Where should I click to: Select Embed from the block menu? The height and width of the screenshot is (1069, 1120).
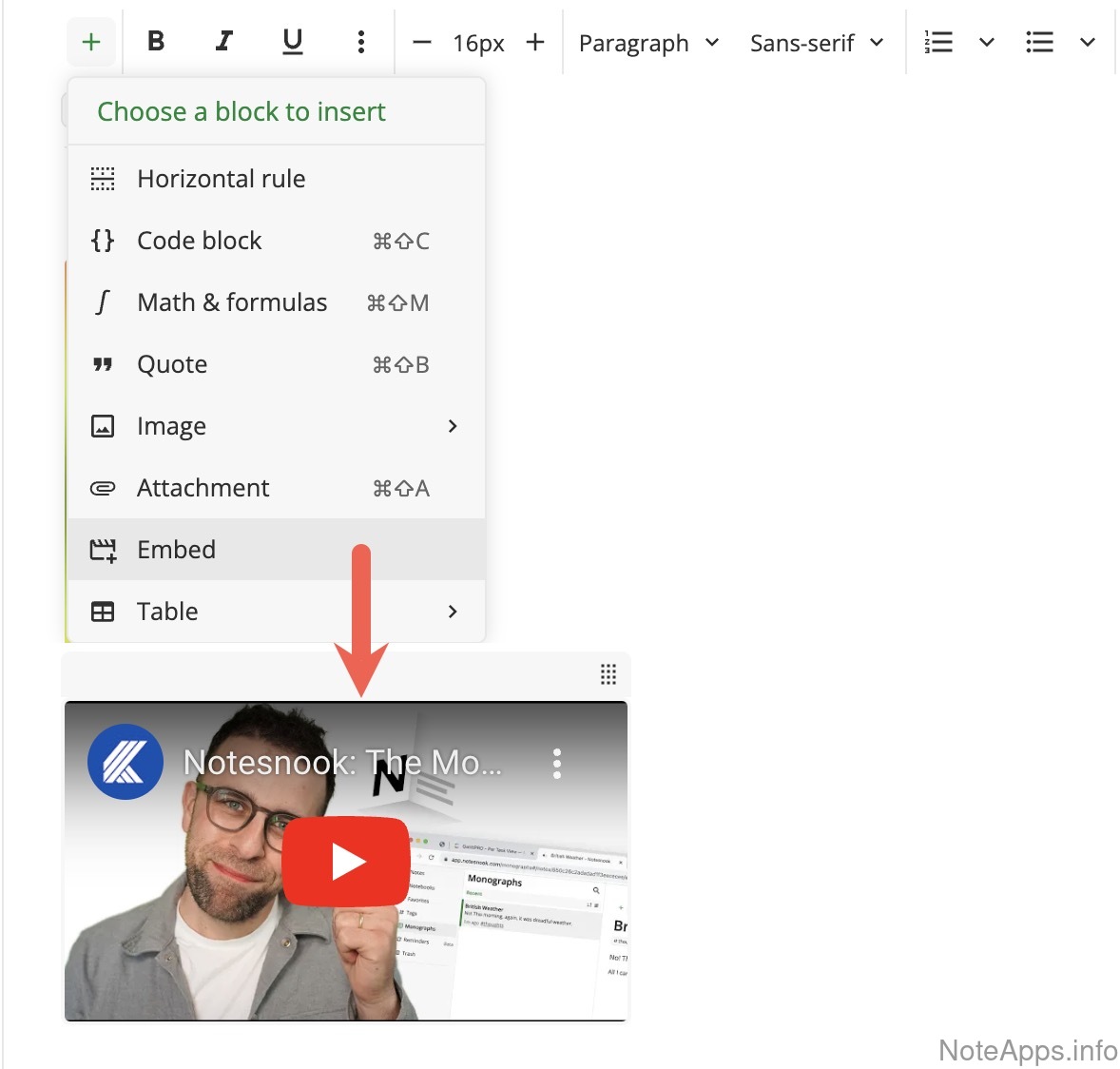point(177,550)
